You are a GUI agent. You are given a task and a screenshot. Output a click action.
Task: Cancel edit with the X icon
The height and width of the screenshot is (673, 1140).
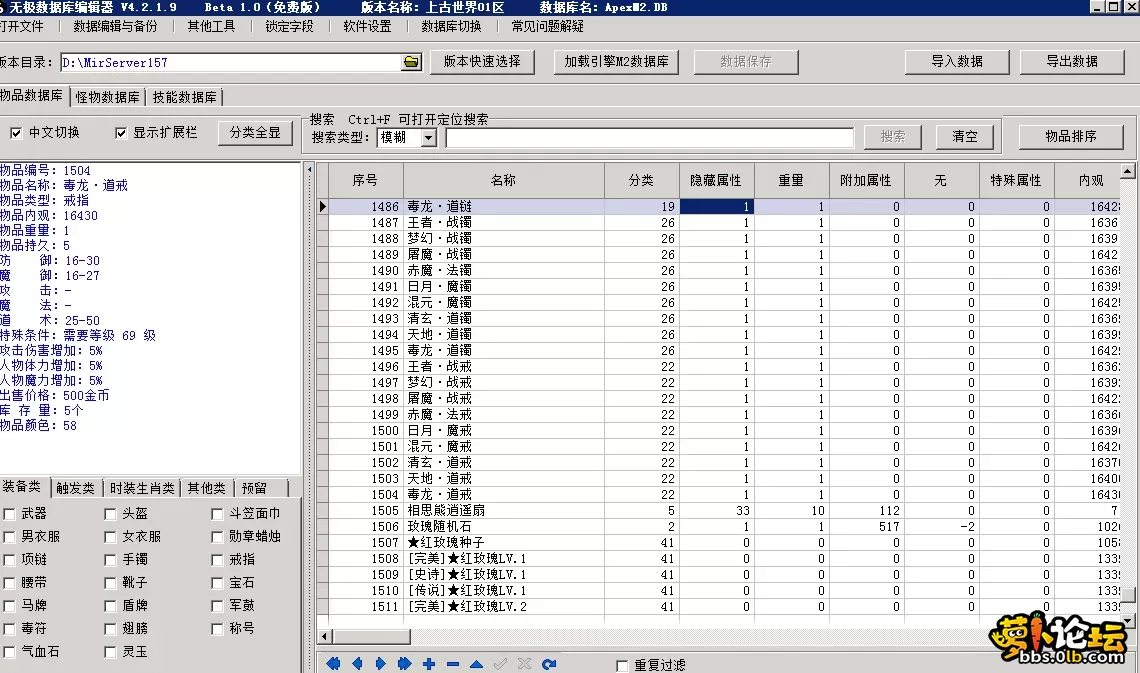524,664
